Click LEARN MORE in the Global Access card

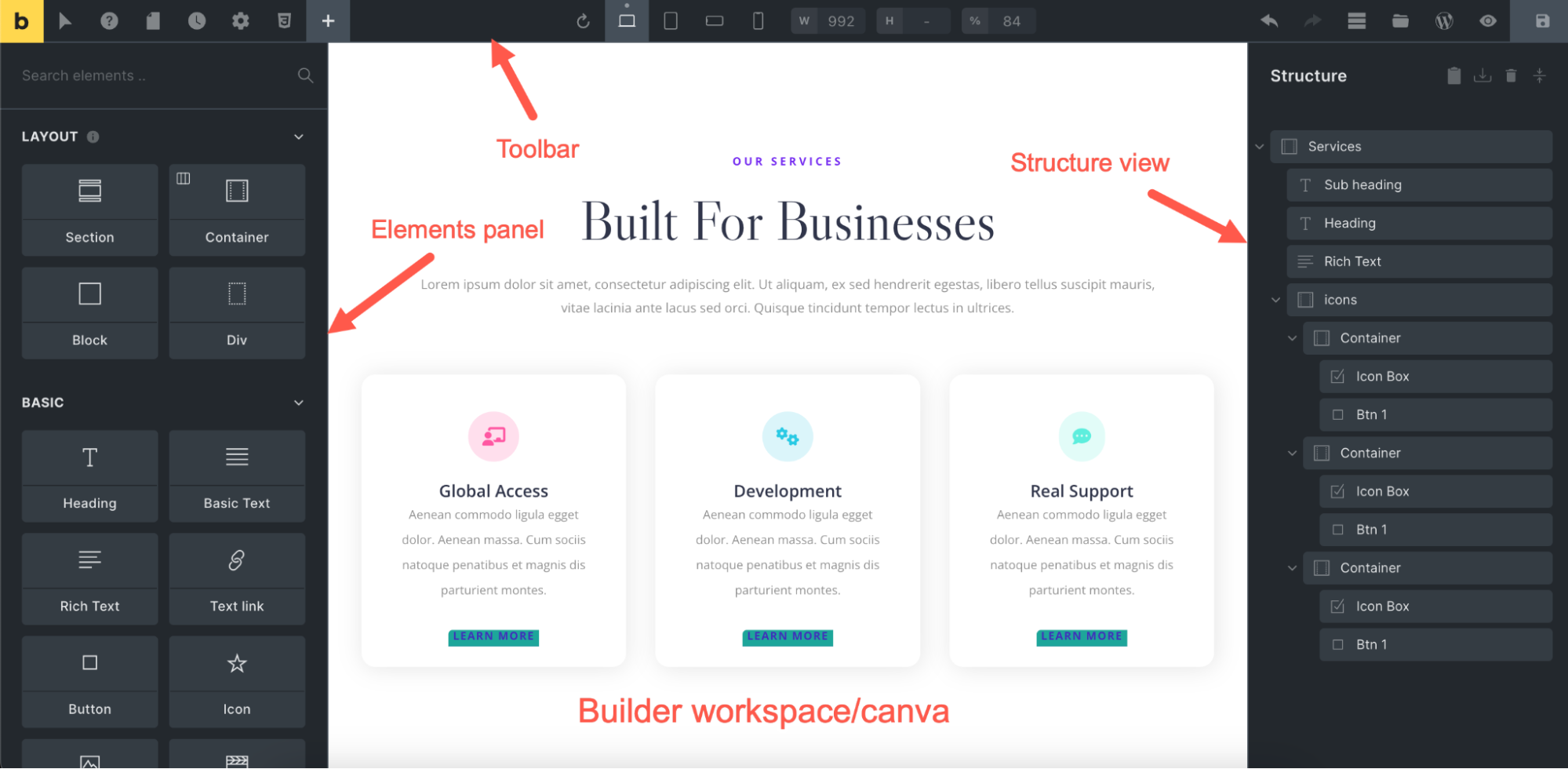tap(493, 636)
